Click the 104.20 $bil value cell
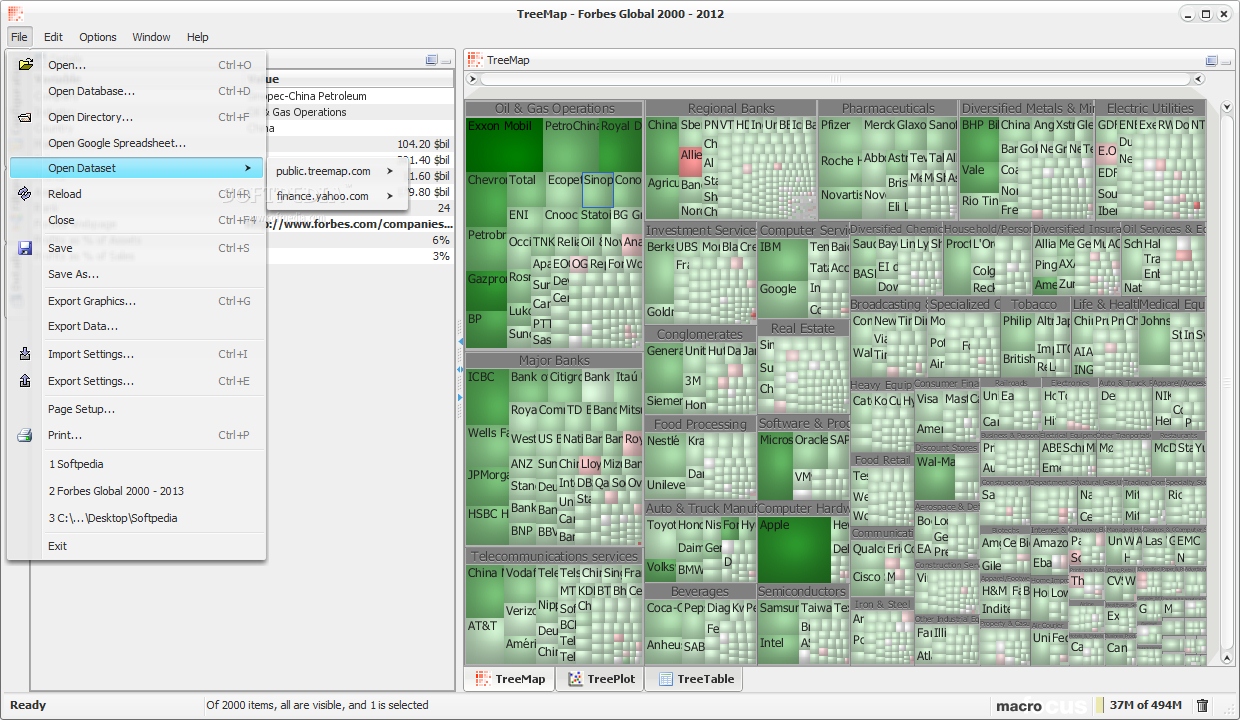The image size is (1240, 720). 350,144
